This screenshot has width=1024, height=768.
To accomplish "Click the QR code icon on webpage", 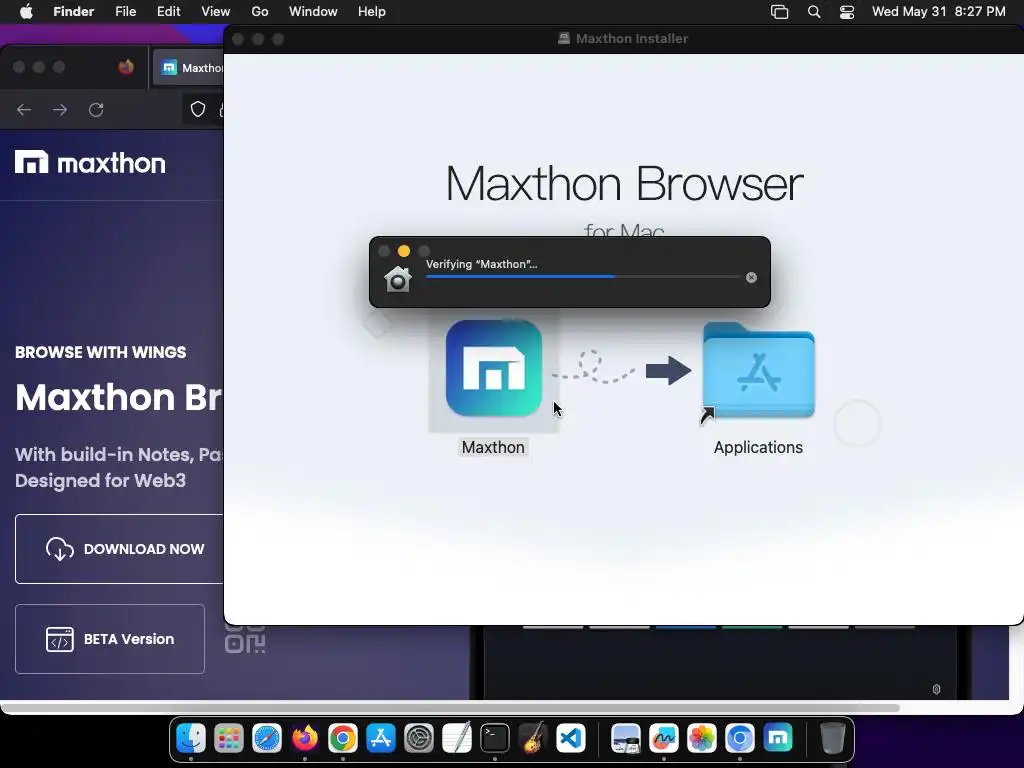I will point(245,639).
